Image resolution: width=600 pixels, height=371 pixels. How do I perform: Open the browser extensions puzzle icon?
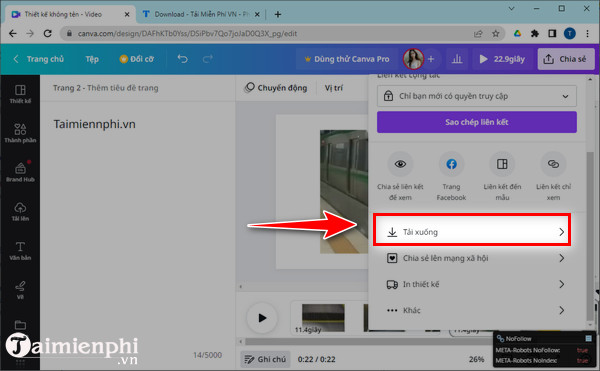[535, 34]
